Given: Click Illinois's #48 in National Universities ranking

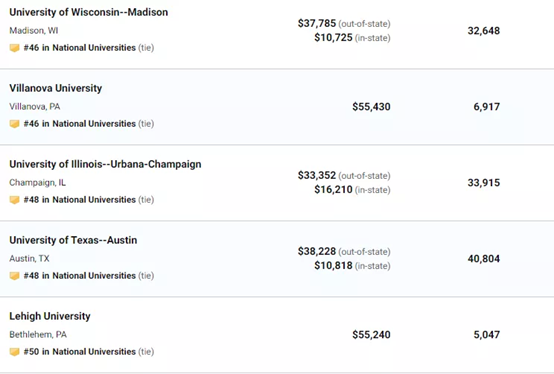Looking at the screenshot, I should coord(89,200).
